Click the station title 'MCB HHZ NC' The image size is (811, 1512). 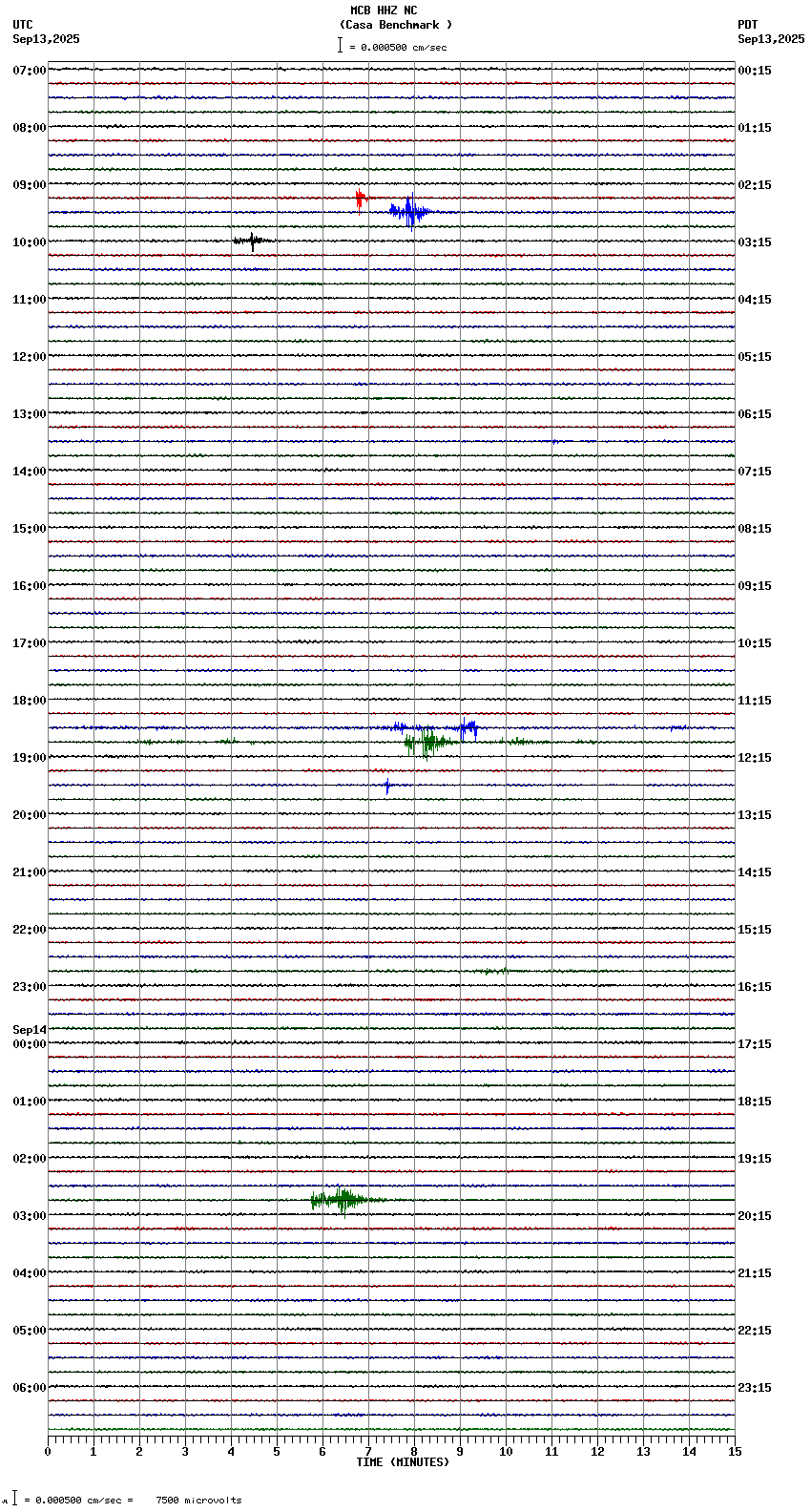(x=384, y=10)
